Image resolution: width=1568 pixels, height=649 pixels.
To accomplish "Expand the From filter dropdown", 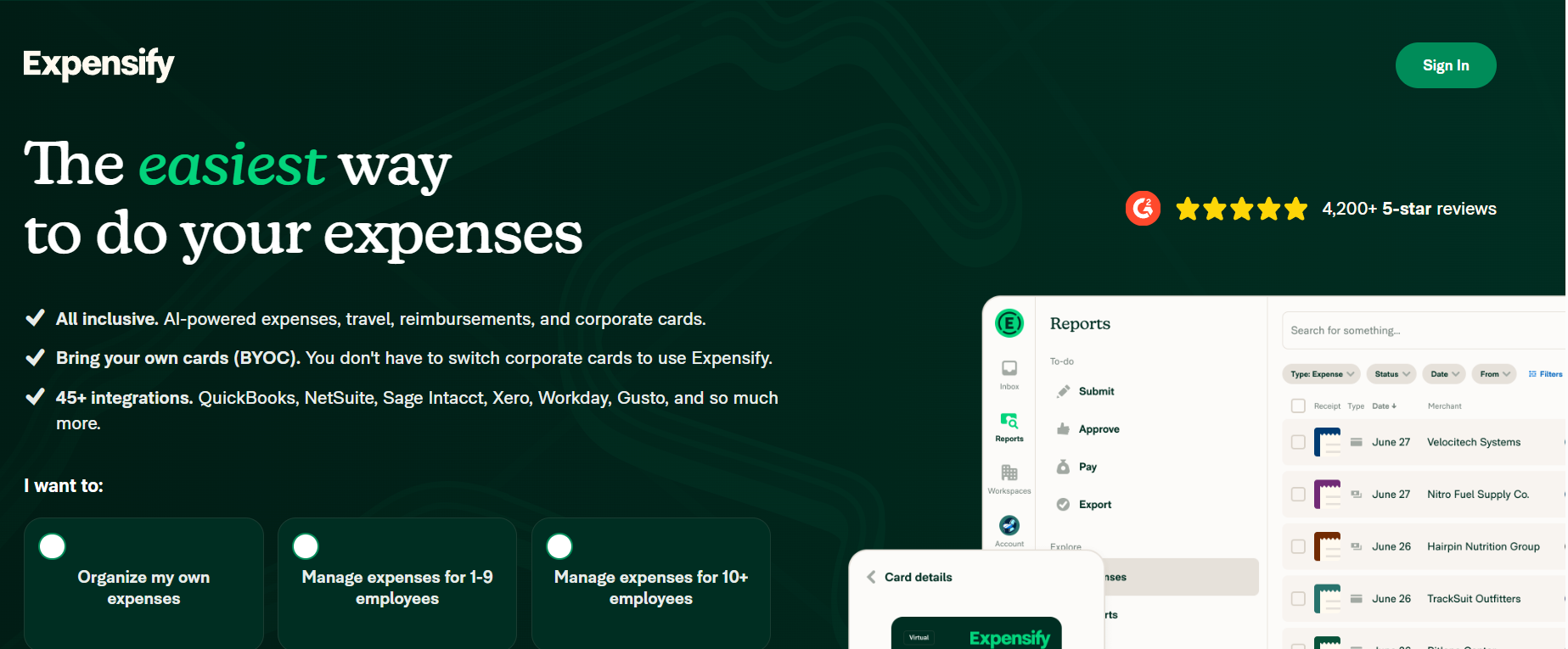I will pos(1494,374).
